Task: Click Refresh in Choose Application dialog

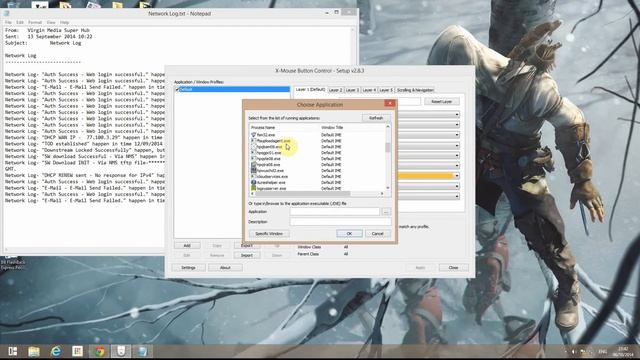Action: 376,118
